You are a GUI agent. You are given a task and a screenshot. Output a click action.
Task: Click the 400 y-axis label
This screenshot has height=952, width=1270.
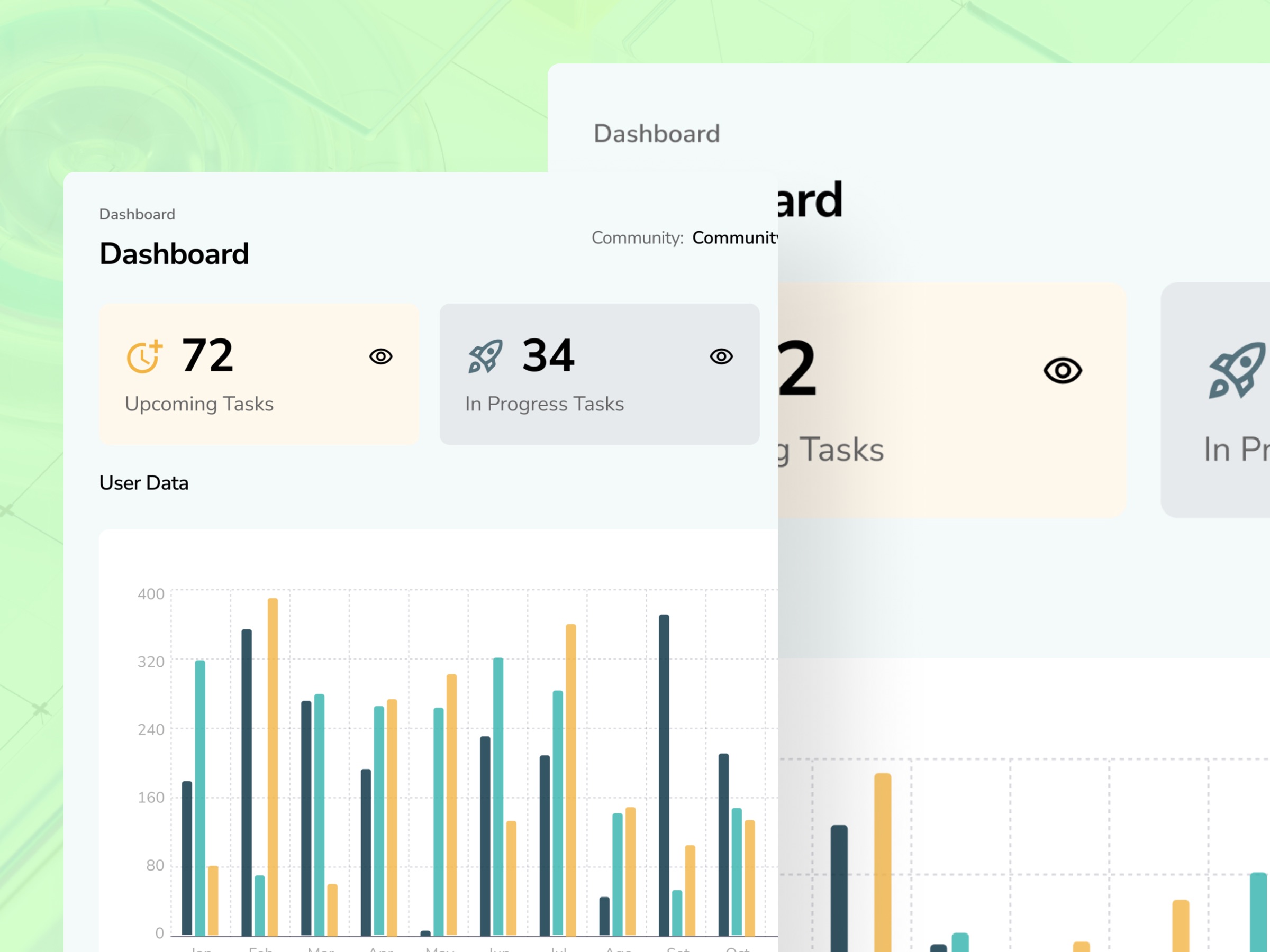(x=151, y=594)
